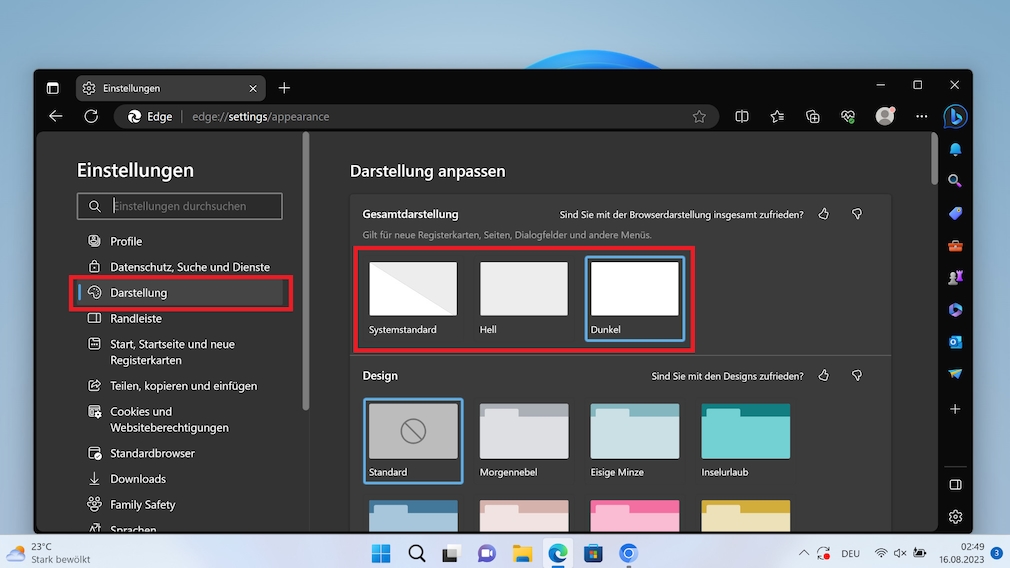The height and width of the screenshot is (568, 1010).
Task: Open a new tab with plus button
Action: click(x=284, y=88)
